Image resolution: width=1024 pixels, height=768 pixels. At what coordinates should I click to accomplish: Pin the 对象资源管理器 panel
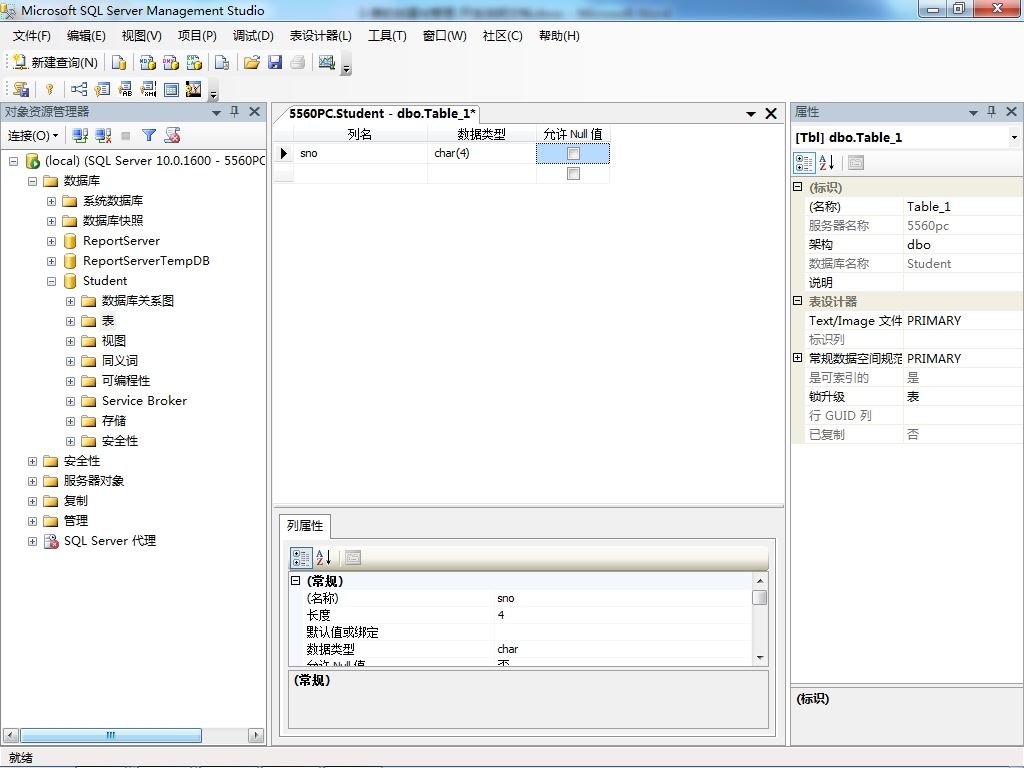[234, 112]
